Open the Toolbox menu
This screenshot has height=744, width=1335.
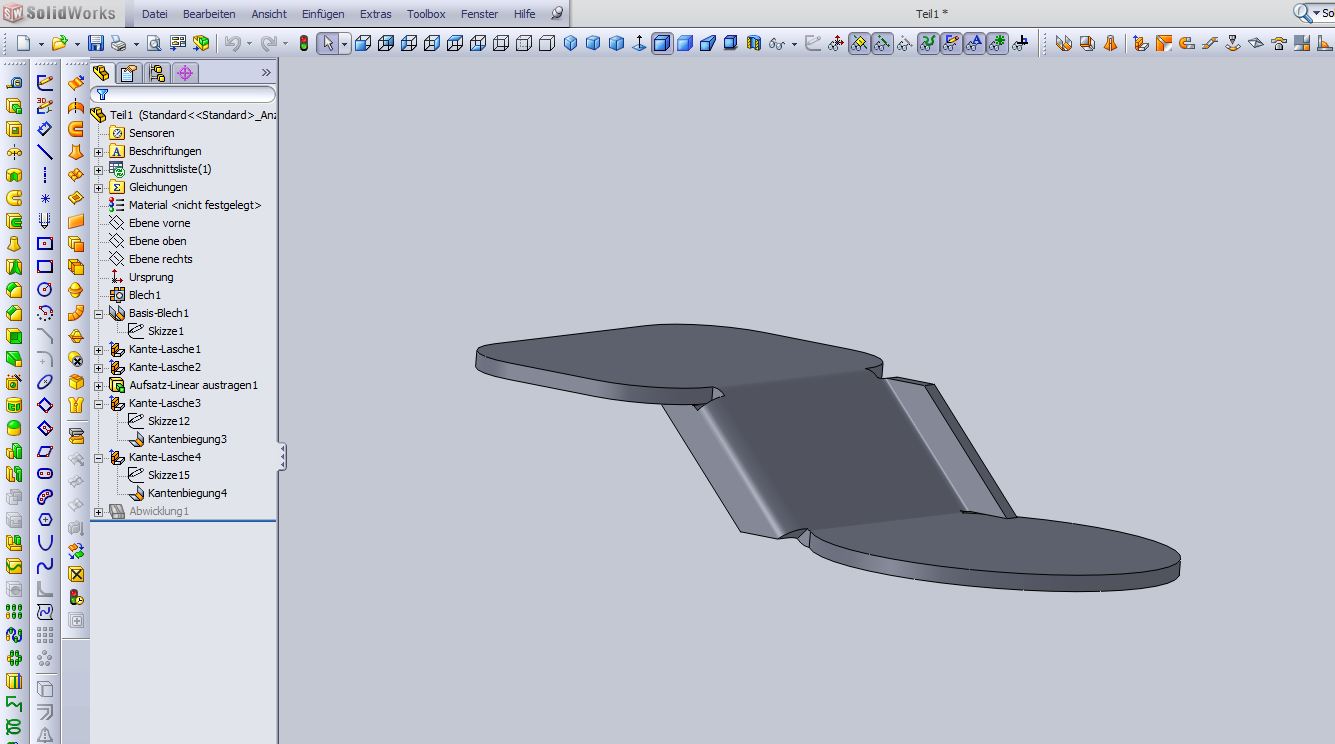(426, 14)
